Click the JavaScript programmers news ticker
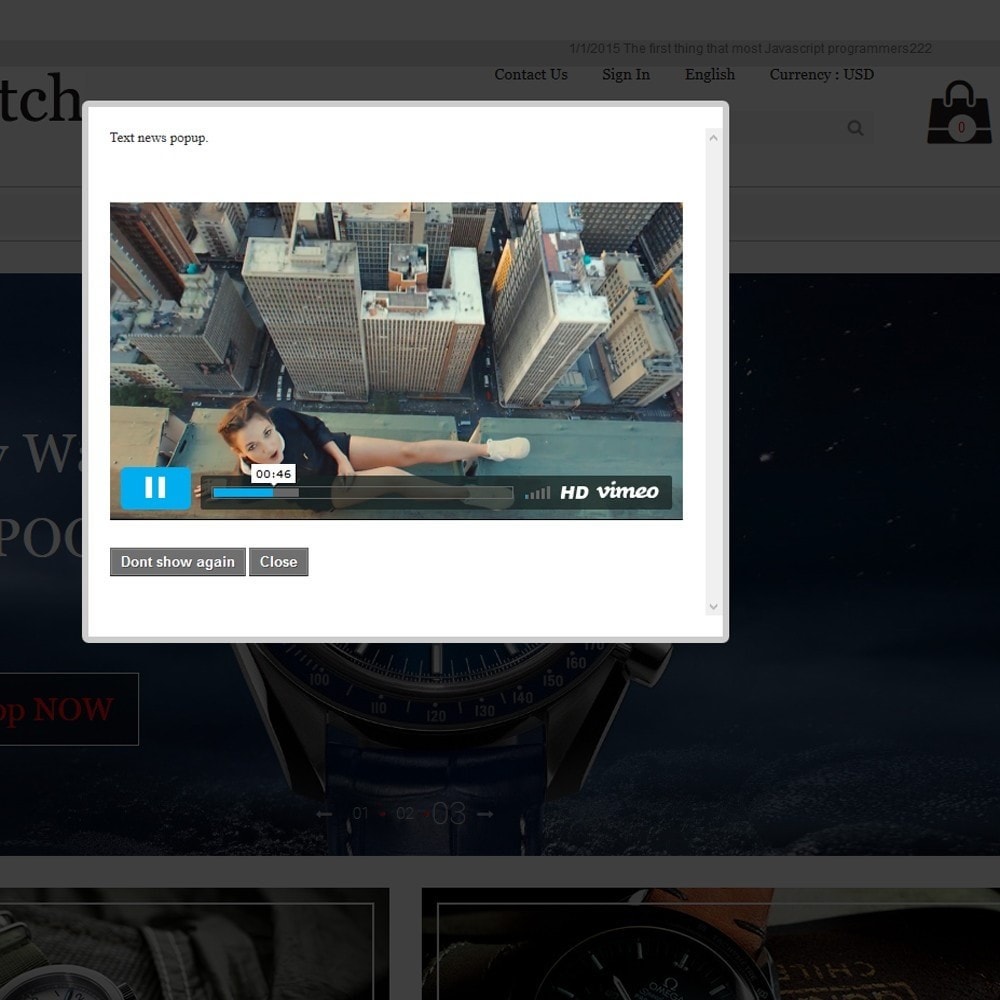 tap(750, 48)
